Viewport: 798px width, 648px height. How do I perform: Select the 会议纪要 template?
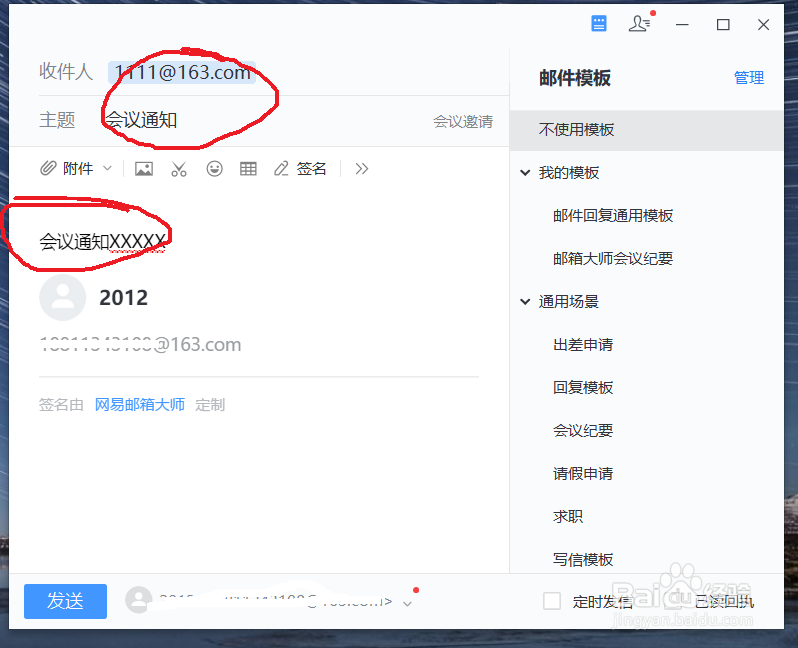pos(583,431)
